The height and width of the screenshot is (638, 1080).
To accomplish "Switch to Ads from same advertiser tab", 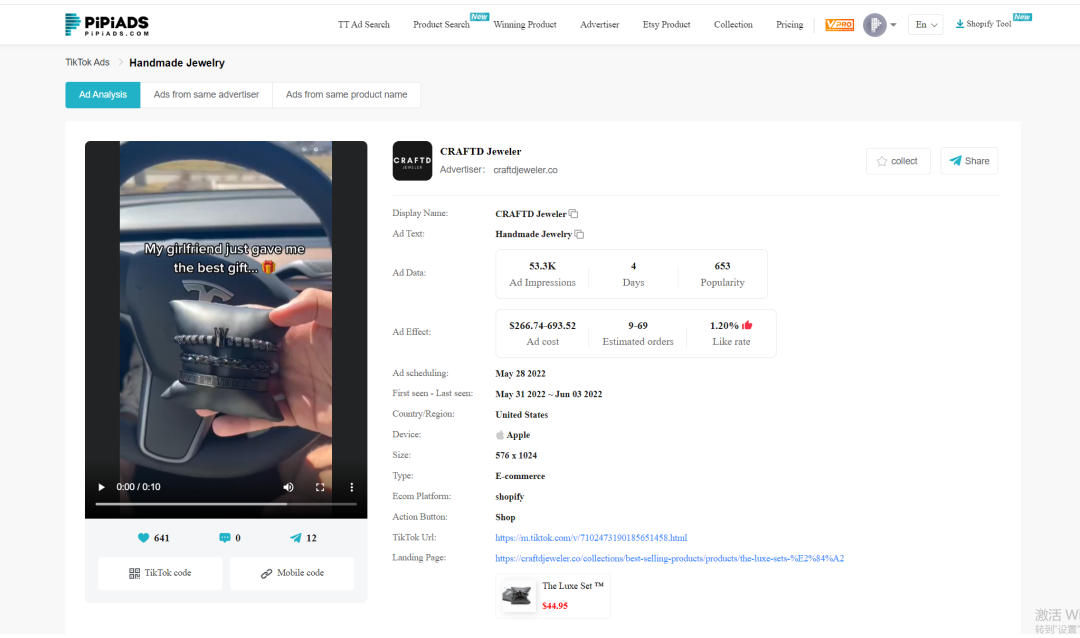I will [x=207, y=95].
